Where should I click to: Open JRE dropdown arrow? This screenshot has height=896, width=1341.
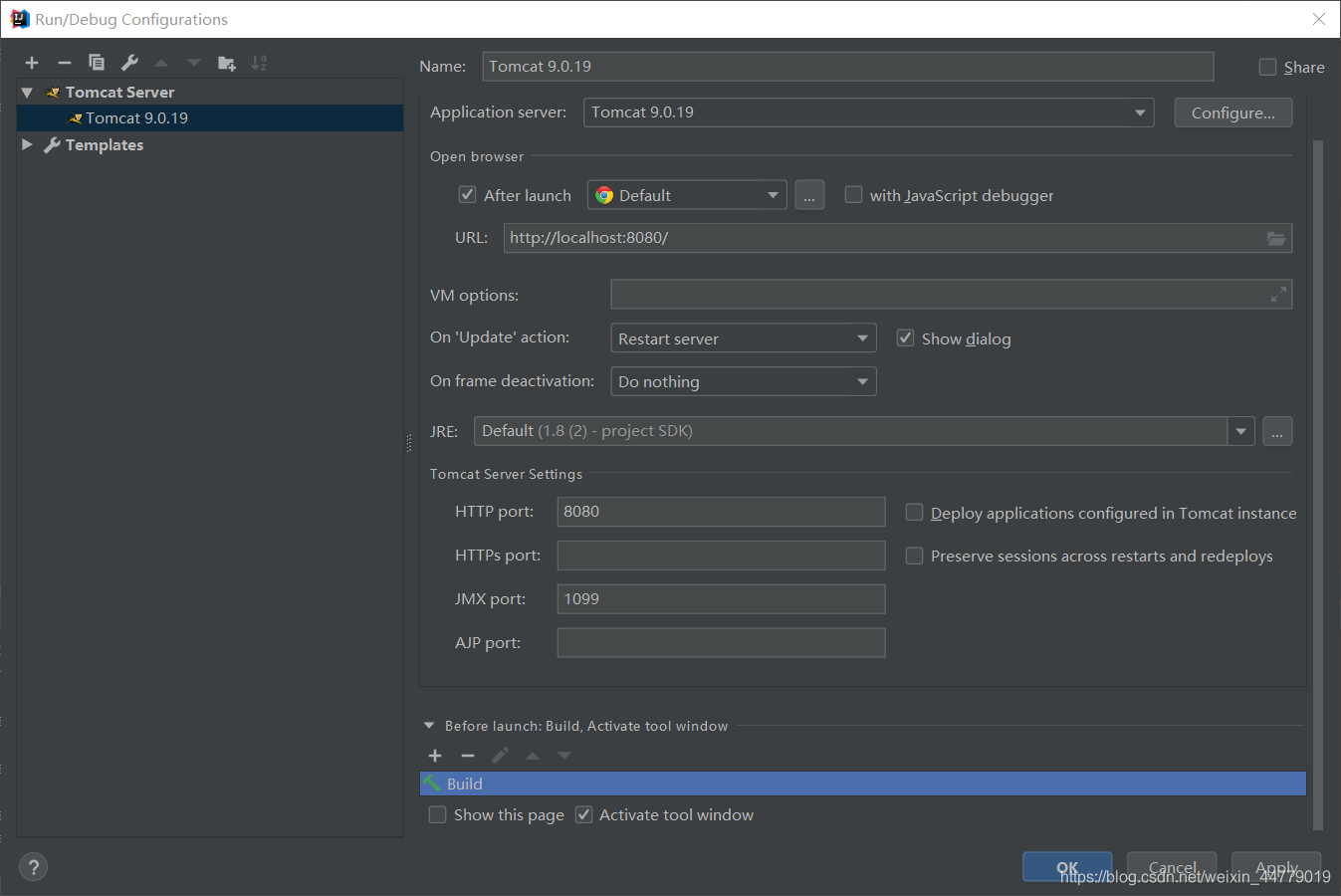tap(1240, 431)
